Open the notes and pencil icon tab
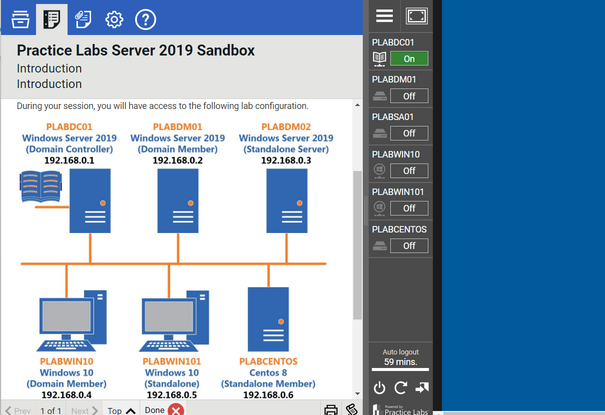The width and height of the screenshot is (605, 415). click(x=82, y=18)
